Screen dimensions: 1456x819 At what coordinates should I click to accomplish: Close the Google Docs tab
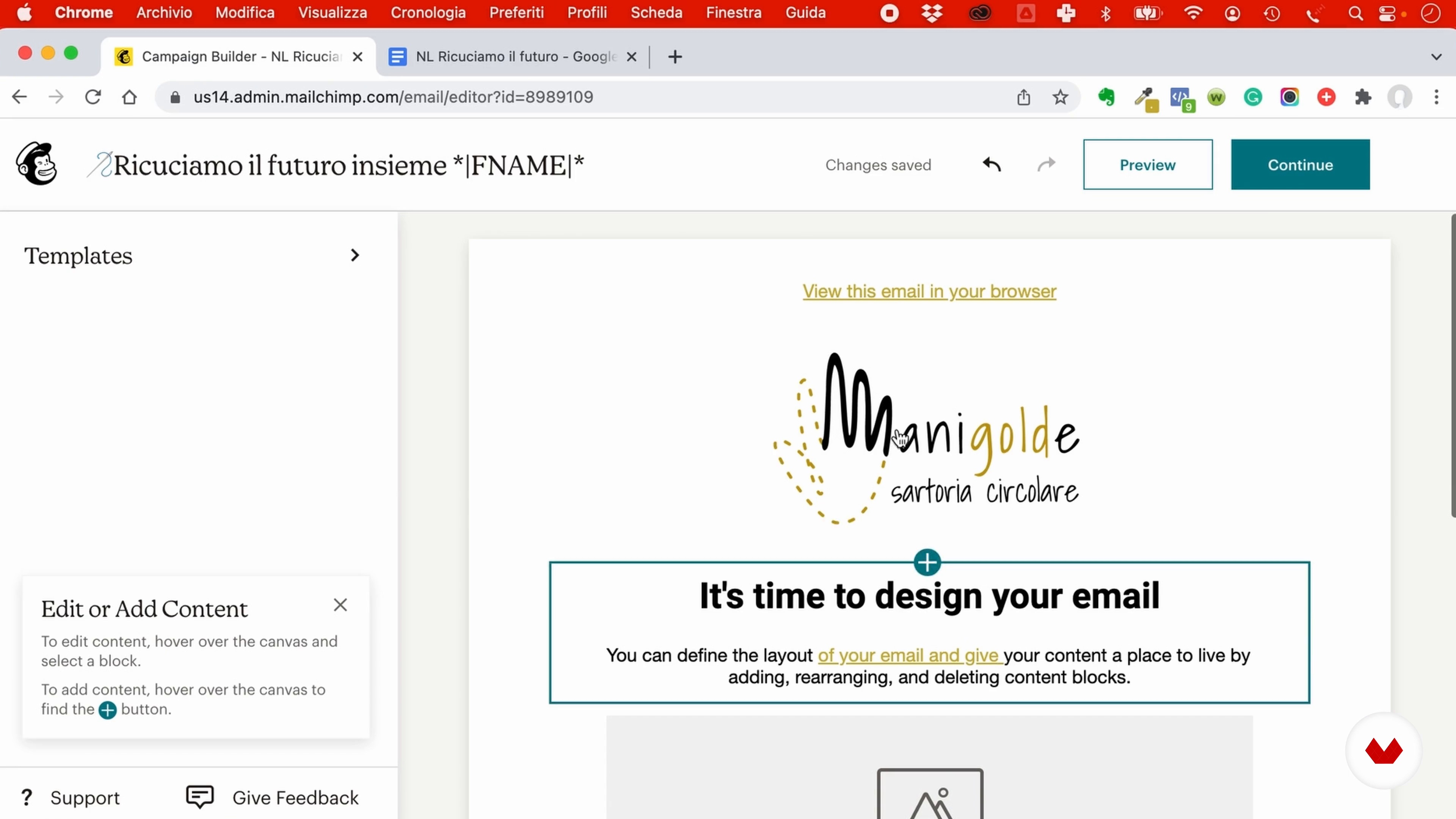[x=631, y=56]
